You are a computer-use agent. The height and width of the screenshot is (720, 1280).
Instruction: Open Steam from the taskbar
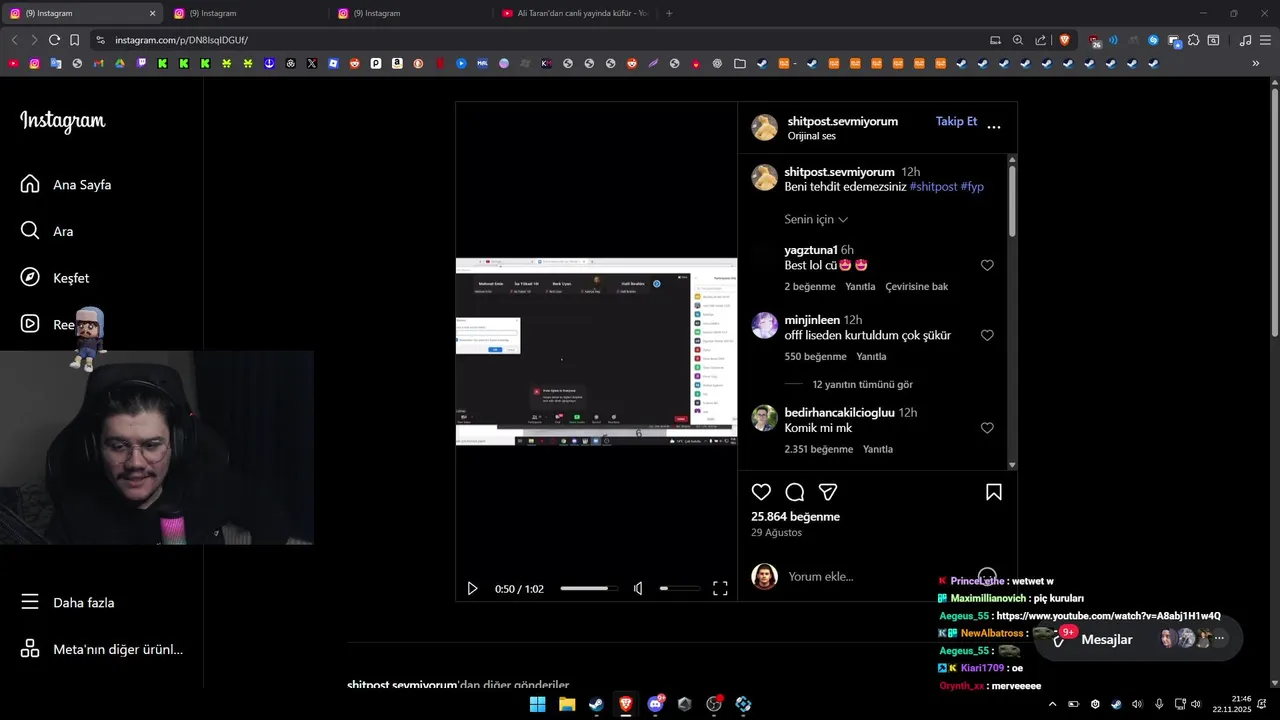(x=596, y=704)
